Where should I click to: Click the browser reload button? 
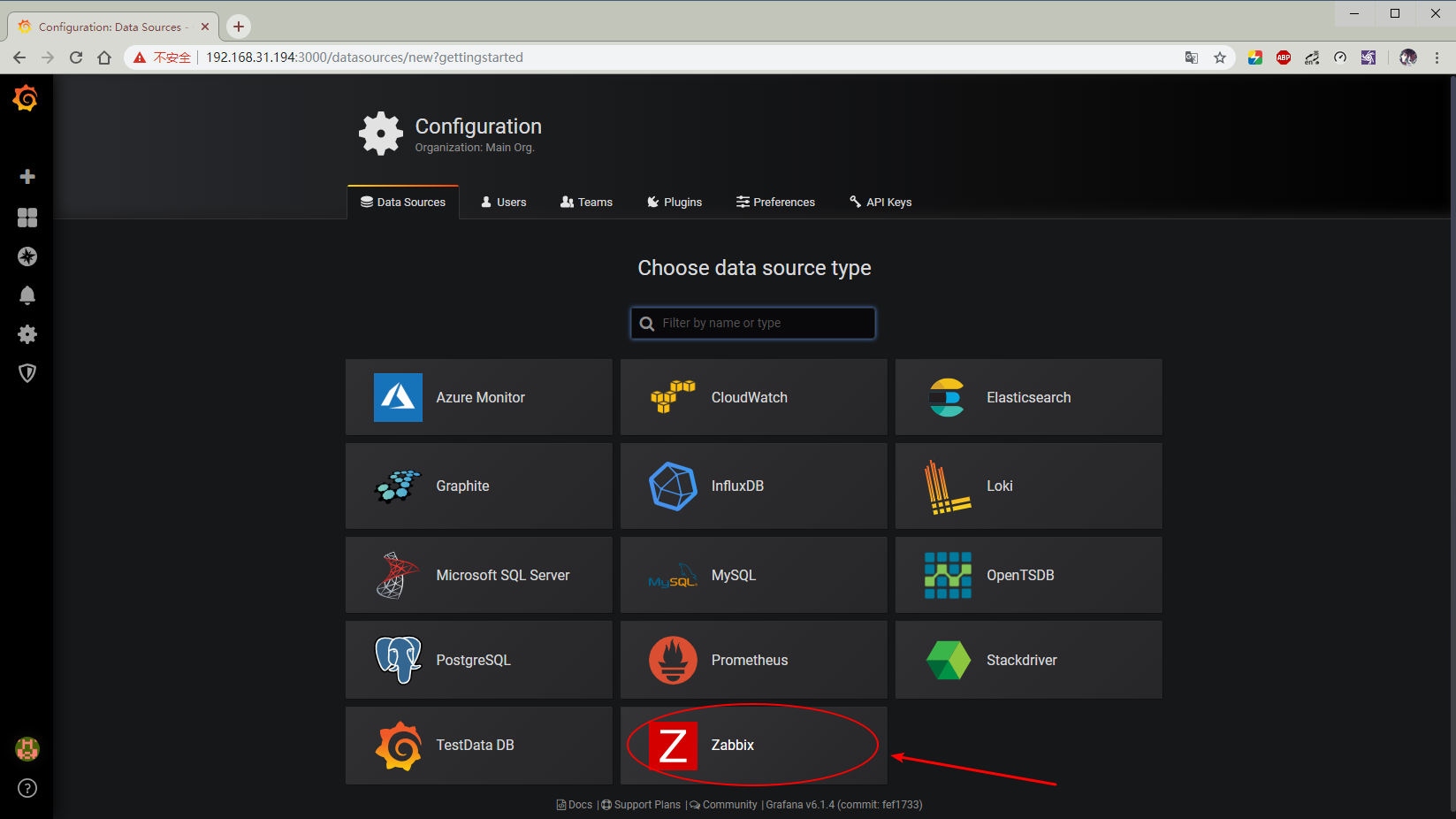(76, 57)
